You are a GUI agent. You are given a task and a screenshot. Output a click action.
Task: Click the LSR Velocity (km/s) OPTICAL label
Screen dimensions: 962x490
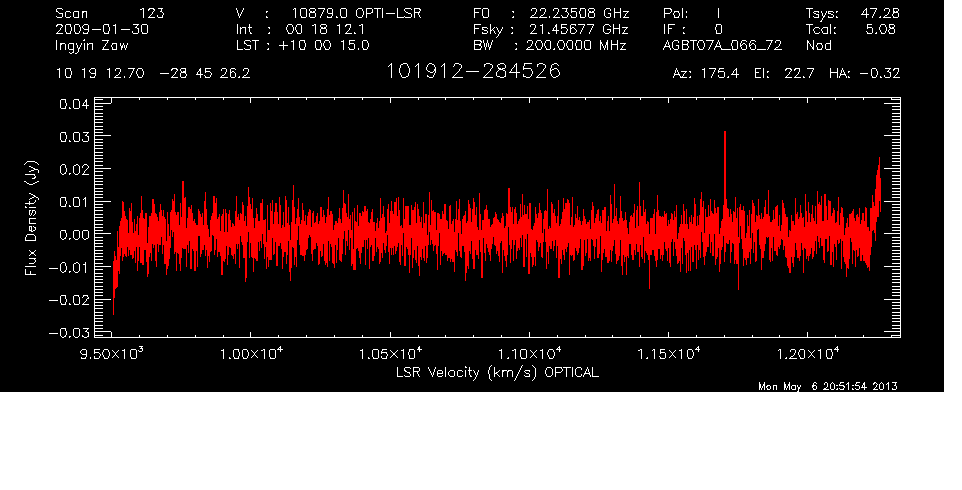[x=497, y=372]
